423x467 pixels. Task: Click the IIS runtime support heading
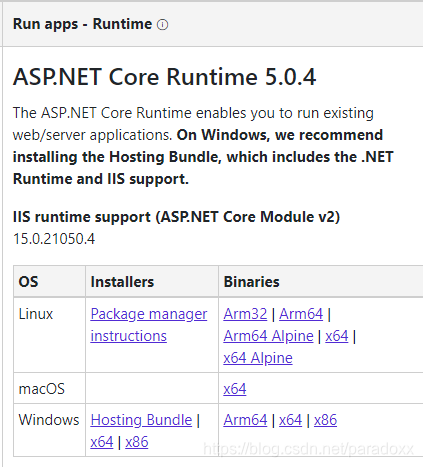pyautogui.click(x=176, y=217)
